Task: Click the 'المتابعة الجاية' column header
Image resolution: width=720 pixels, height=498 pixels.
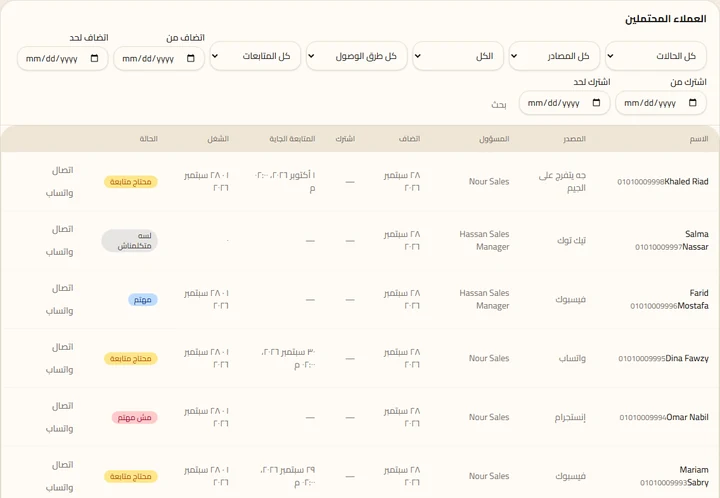Action: [292, 139]
